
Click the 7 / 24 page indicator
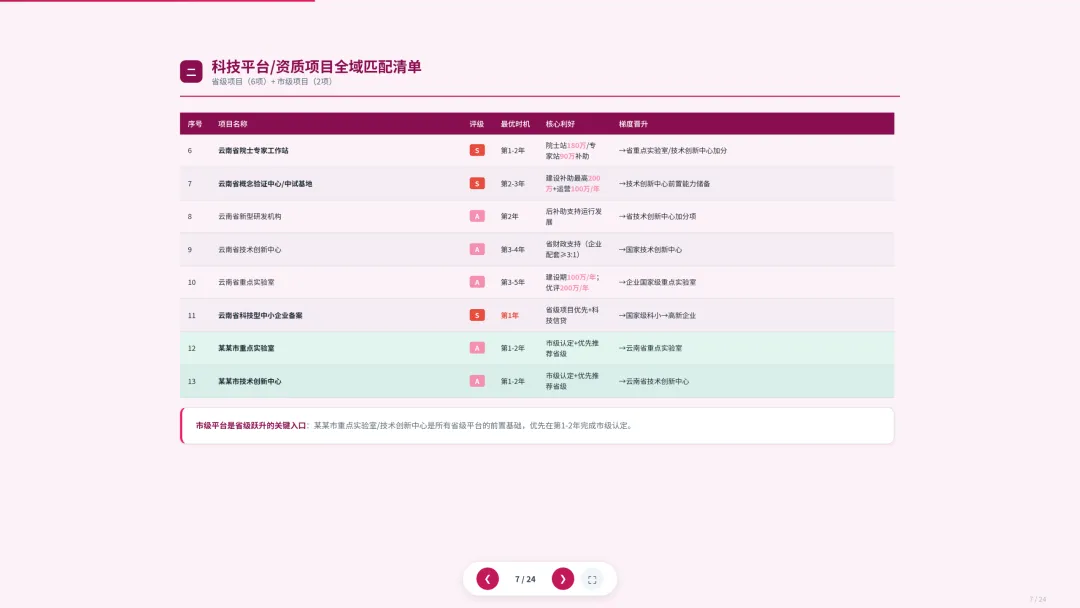(x=525, y=579)
